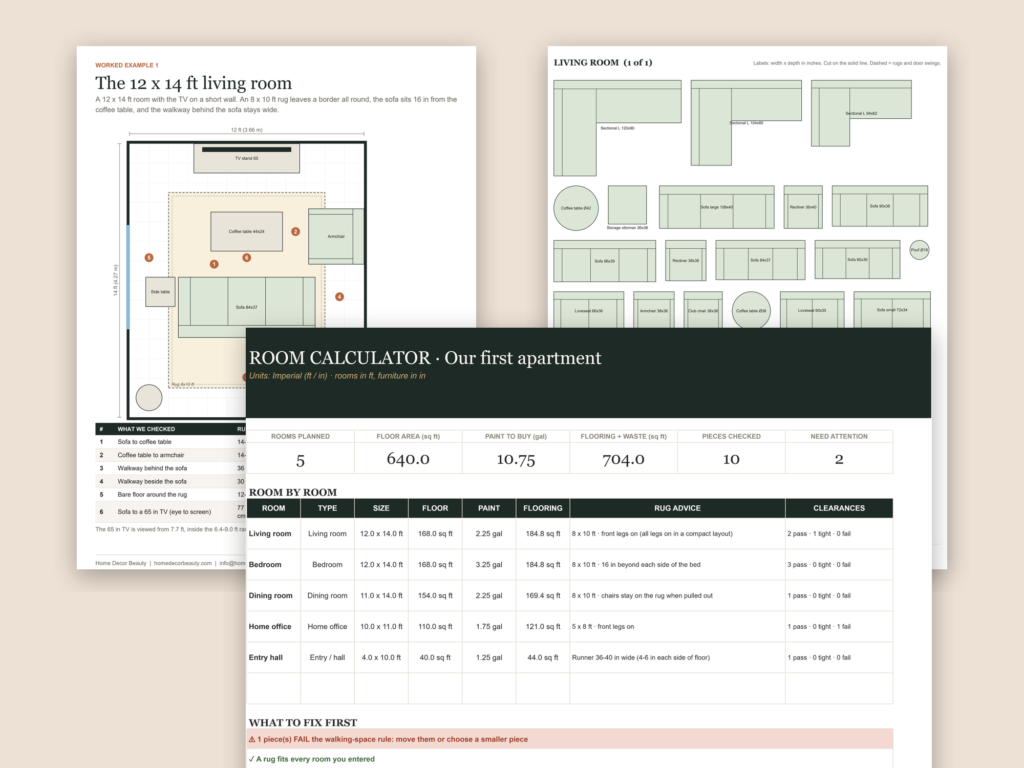Click the 'ROOM CALCULATOR · Our first apartment' title

(x=425, y=358)
